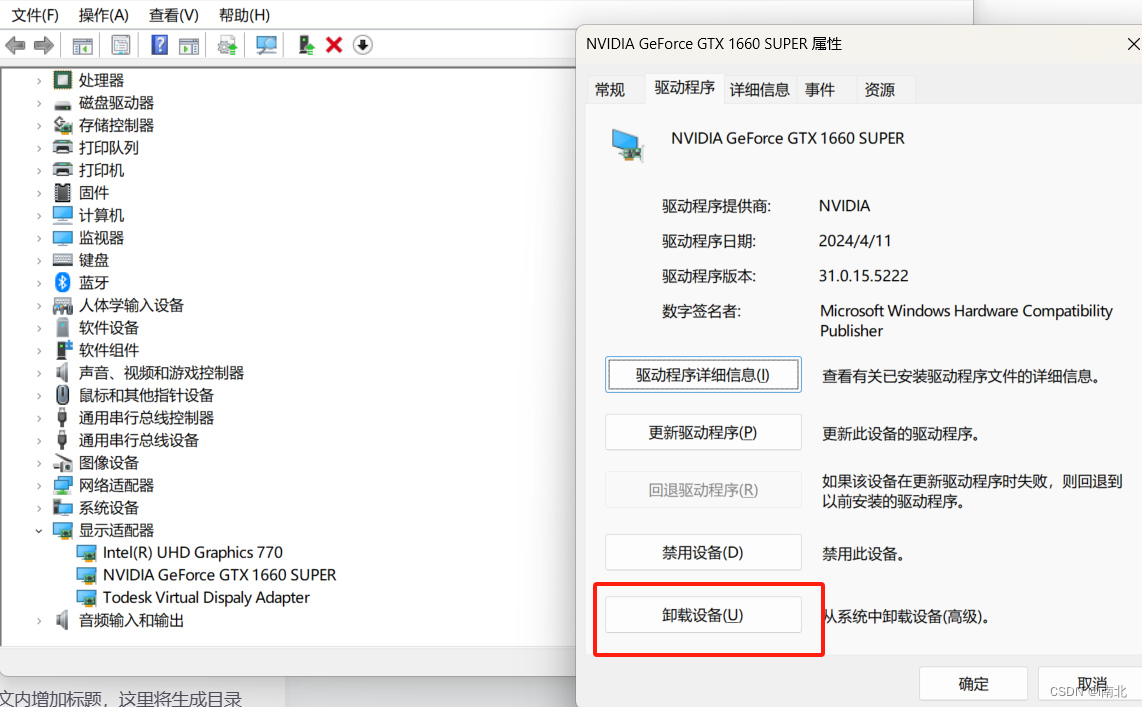Click the monitor scan for hardware changes icon
This screenshot has width=1142, height=707.
pyautogui.click(x=266, y=45)
